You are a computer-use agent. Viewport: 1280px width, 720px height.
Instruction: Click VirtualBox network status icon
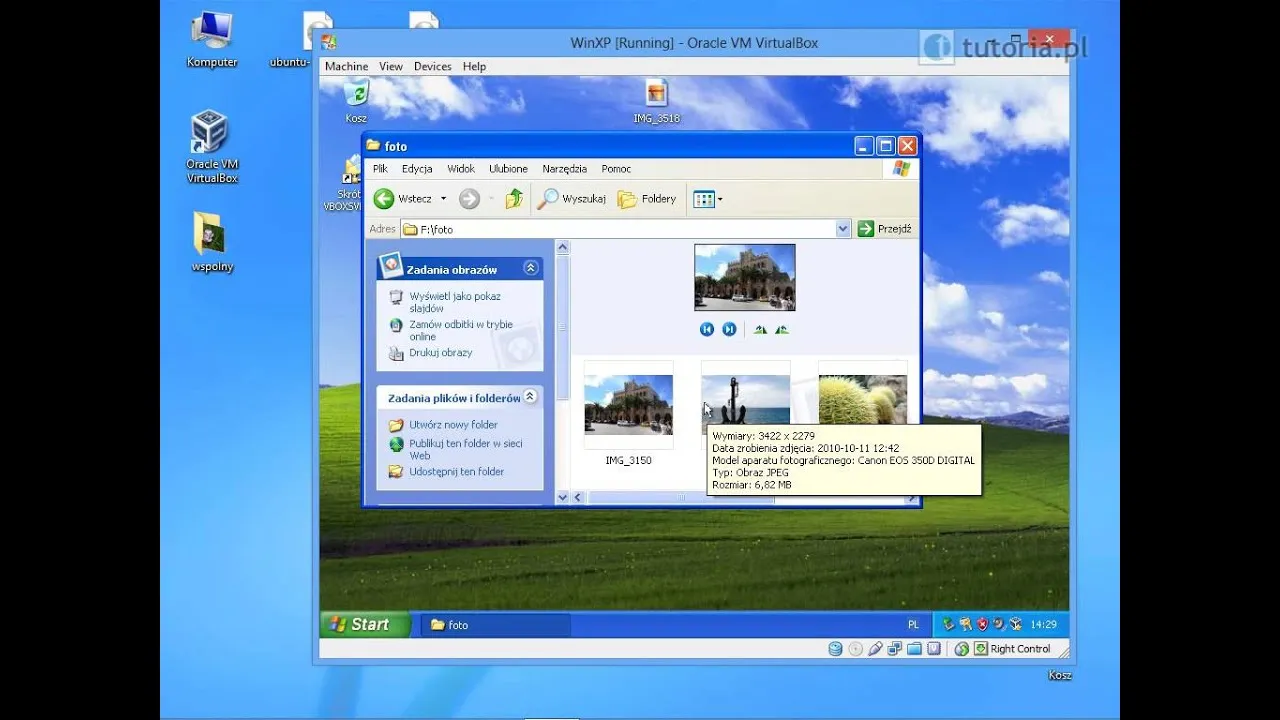click(894, 649)
